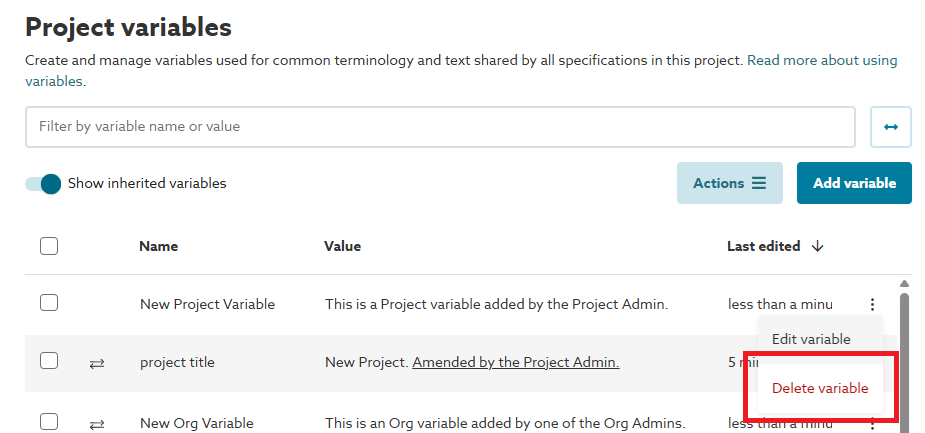This screenshot has width=925, height=433.
Task: Choose Edit variable from the context menu
Action: [811, 339]
